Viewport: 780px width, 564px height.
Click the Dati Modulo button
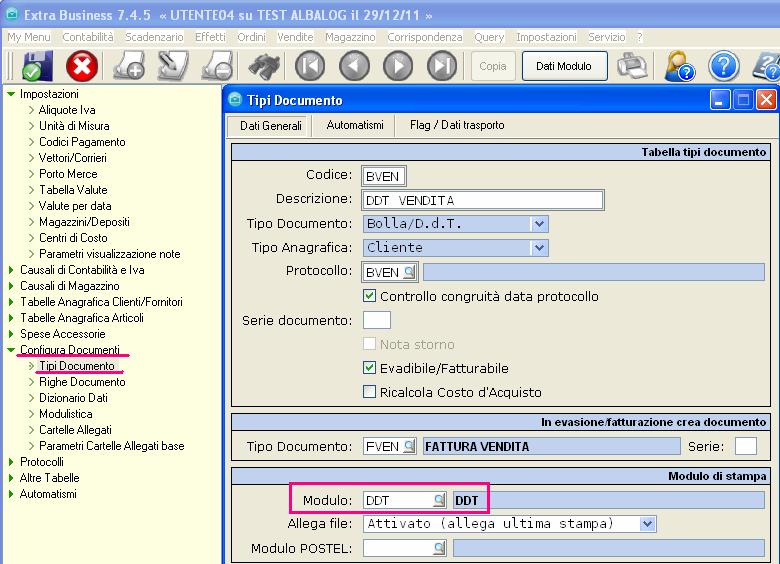point(564,66)
